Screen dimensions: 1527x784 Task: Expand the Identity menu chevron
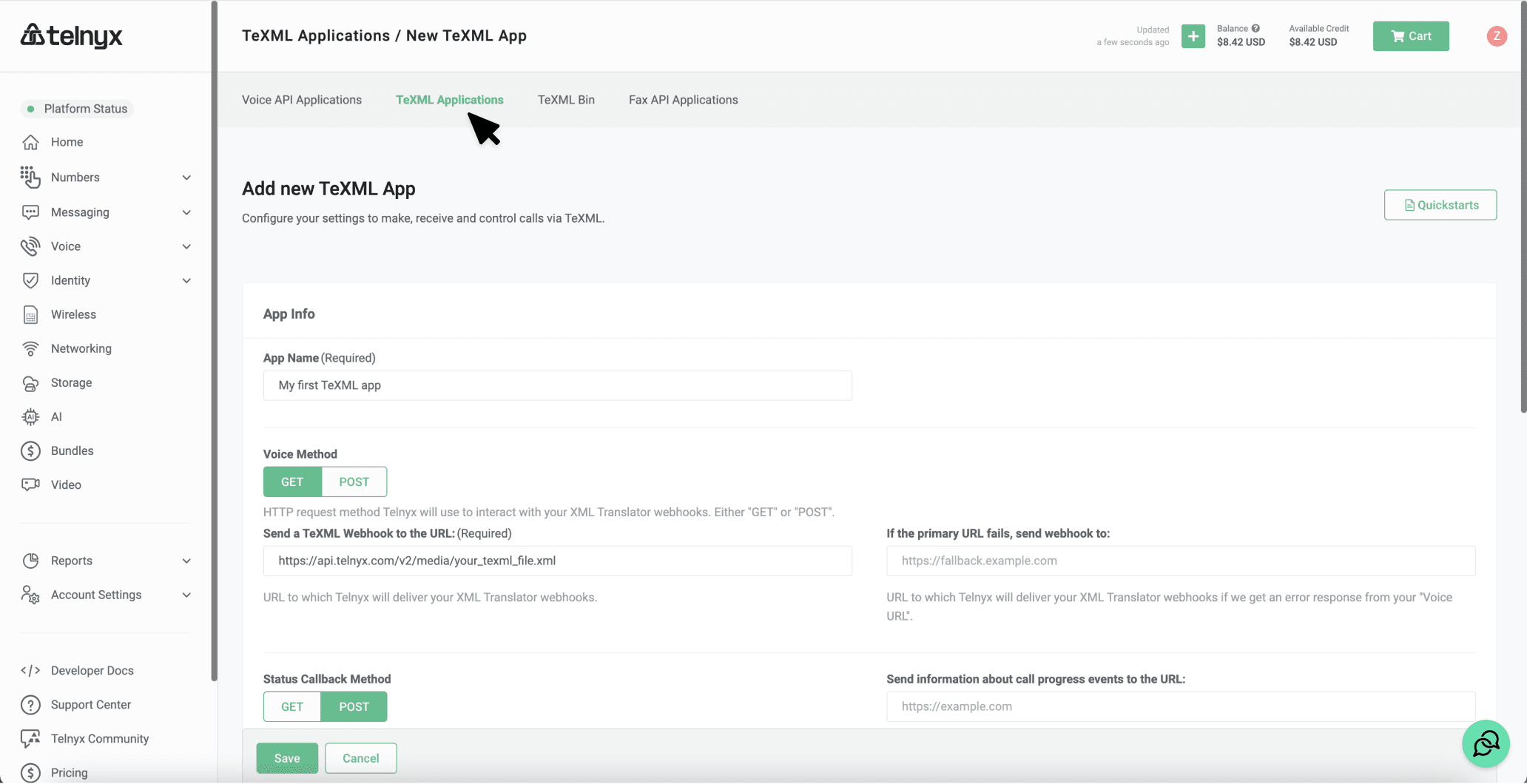[186, 280]
